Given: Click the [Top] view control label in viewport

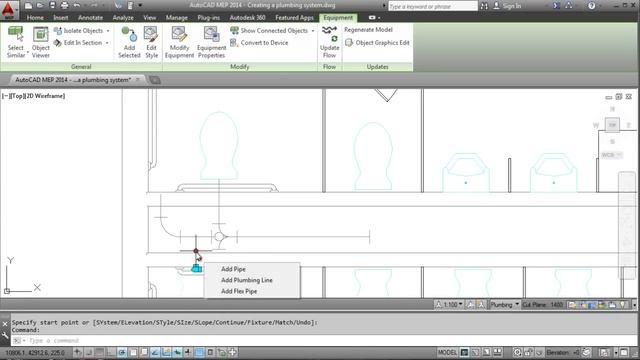Looking at the screenshot, I should click(x=17, y=96).
